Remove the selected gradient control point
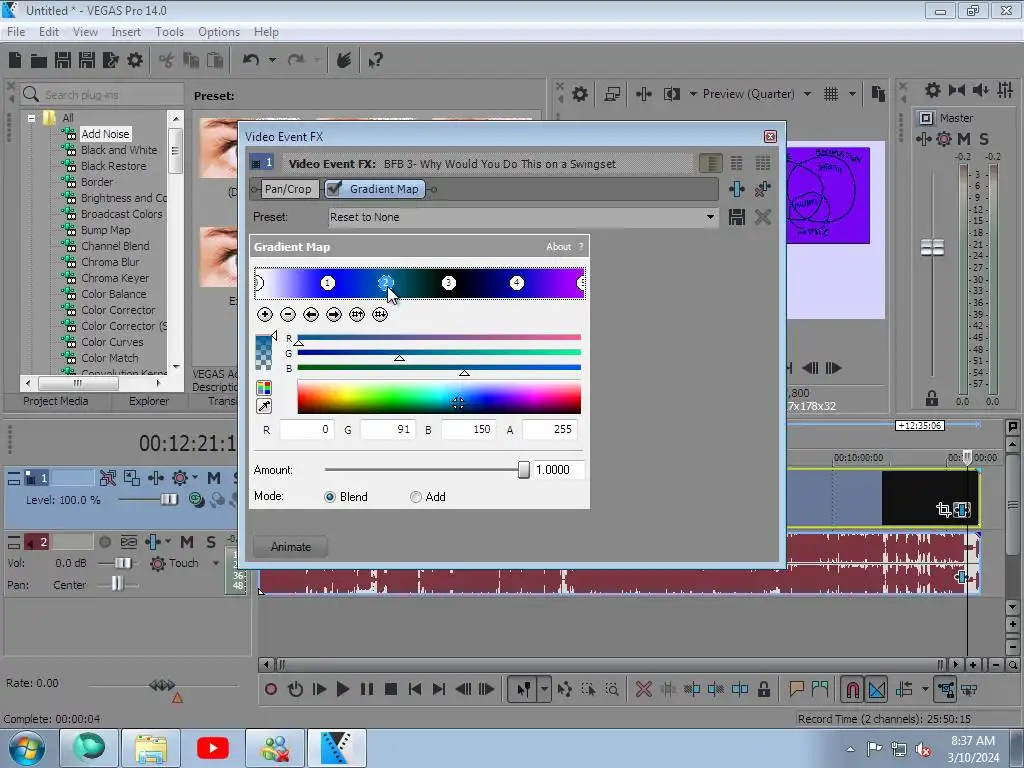 pyautogui.click(x=287, y=315)
